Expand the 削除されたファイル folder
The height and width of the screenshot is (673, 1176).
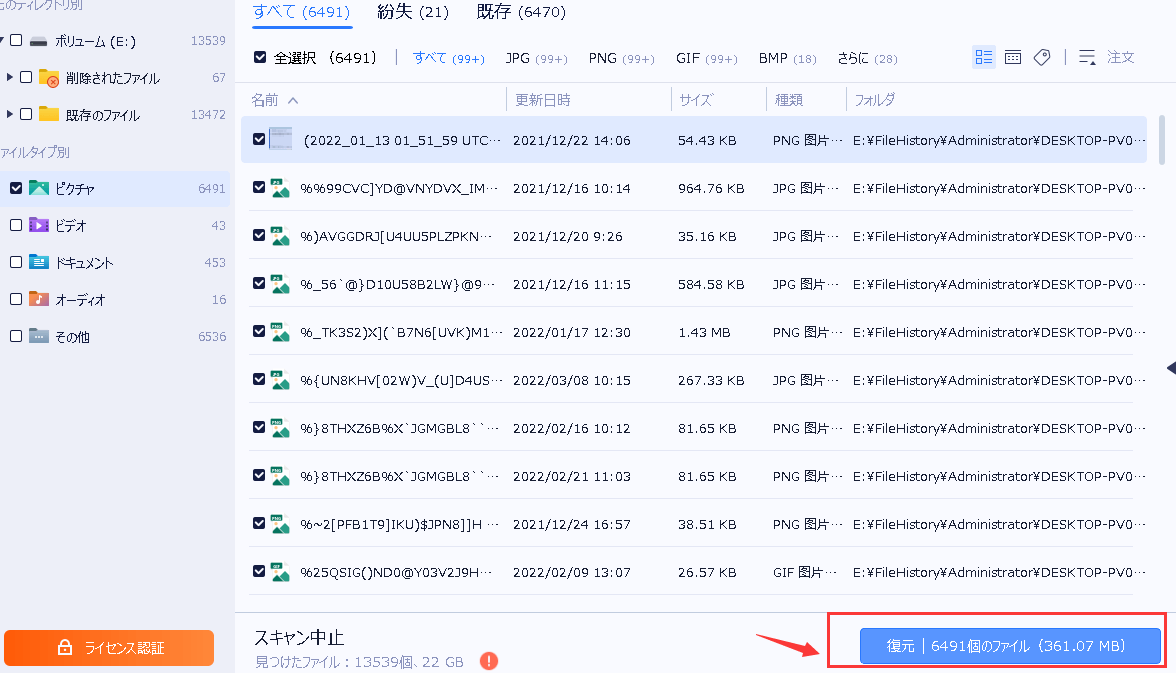click(x=12, y=76)
